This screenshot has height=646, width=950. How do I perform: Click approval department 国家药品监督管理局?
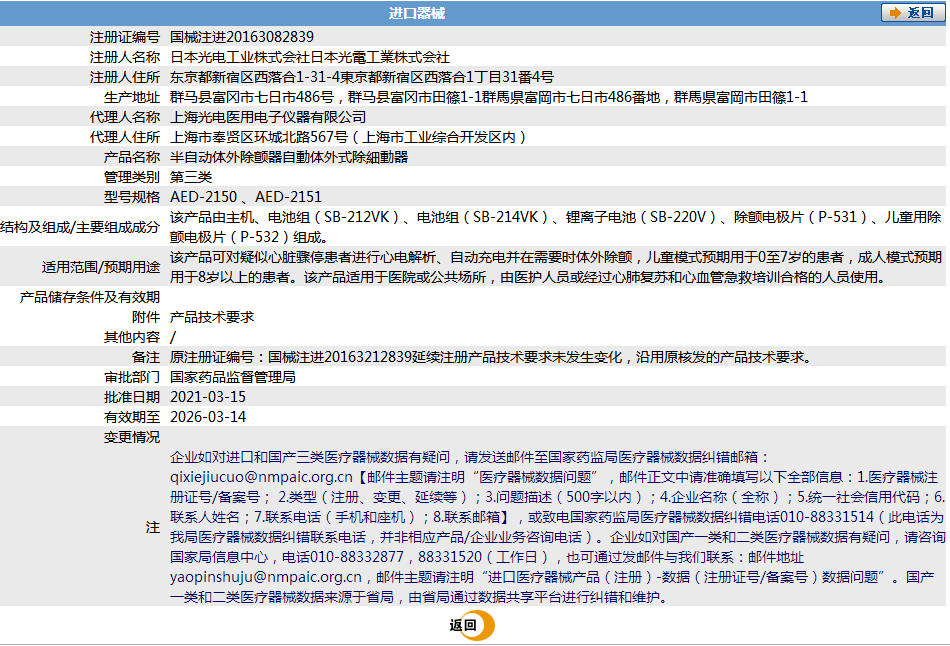coord(233,377)
